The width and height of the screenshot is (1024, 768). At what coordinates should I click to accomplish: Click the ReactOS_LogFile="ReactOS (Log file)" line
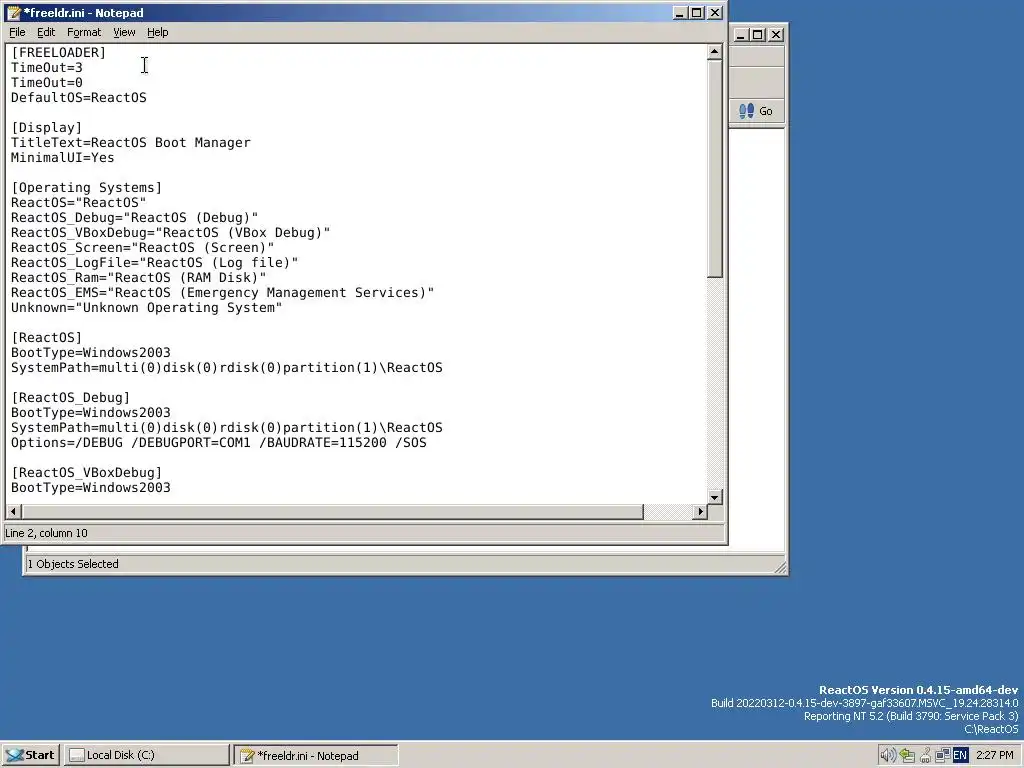[155, 263]
